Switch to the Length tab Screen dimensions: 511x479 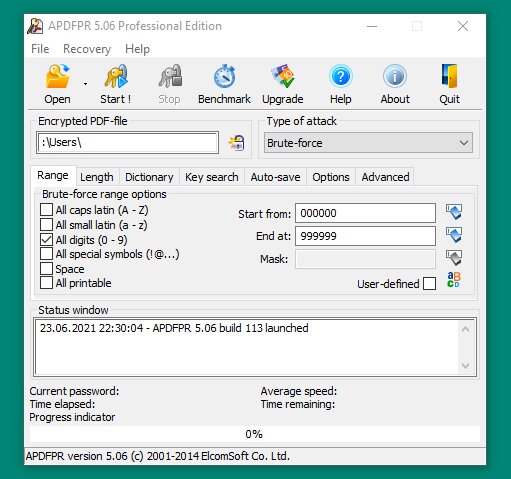(x=97, y=177)
